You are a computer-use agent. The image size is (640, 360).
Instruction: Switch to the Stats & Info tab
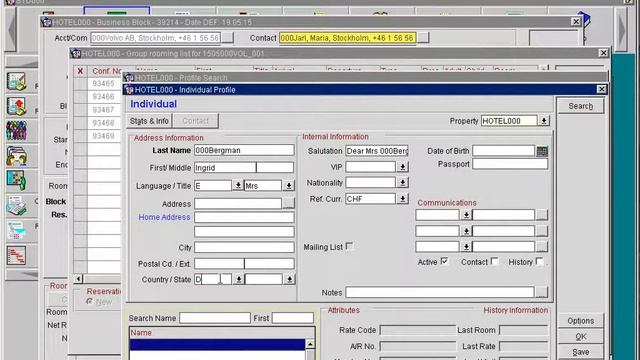click(x=149, y=121)
